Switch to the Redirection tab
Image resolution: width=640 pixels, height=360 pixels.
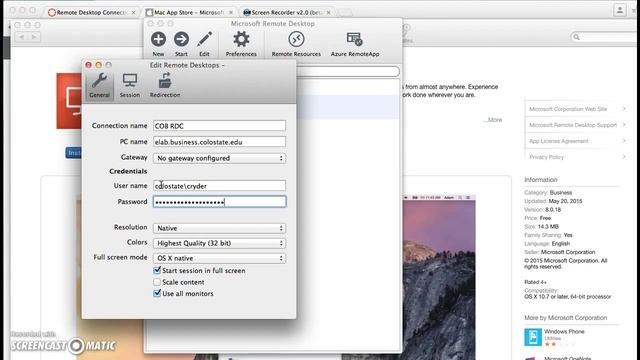pyautogui.click(x=165, y=85)
